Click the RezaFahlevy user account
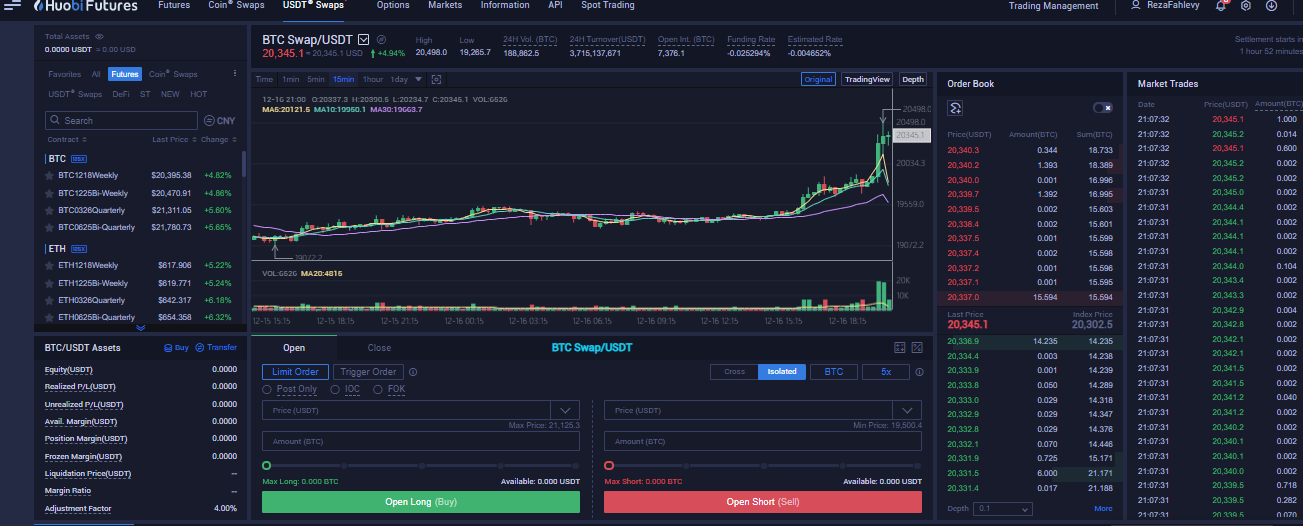1303x526 pixels. [x=1166, y=6]
